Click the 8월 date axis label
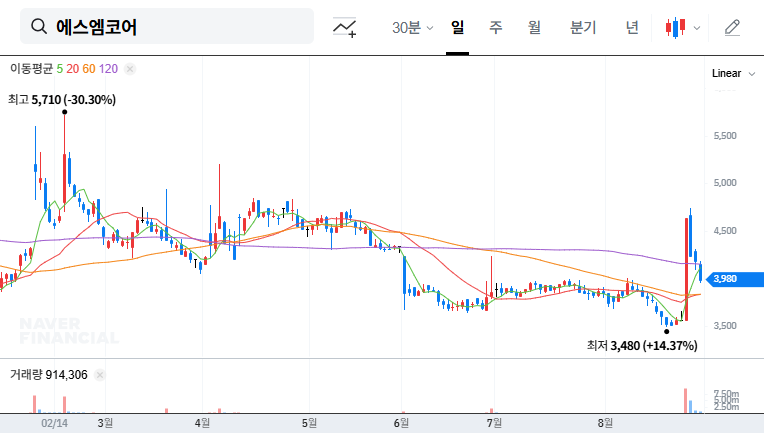 tap(605, 423)
